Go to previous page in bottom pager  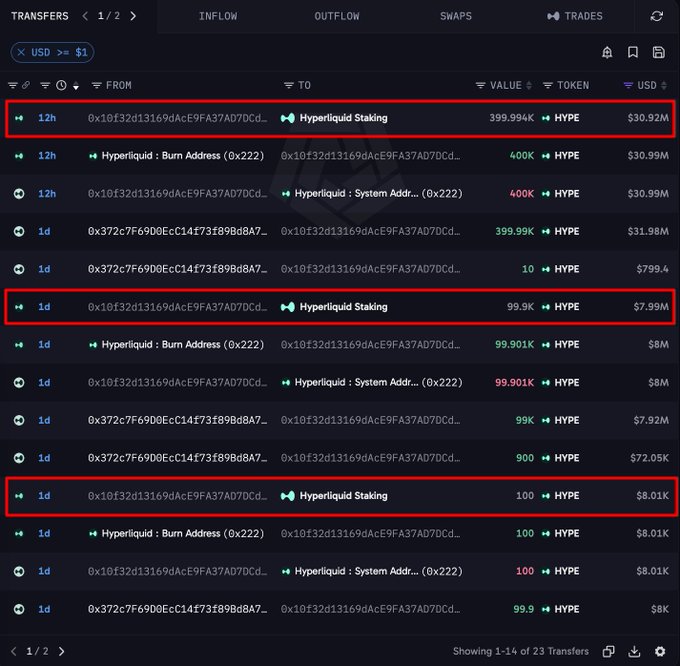[14, 651]
